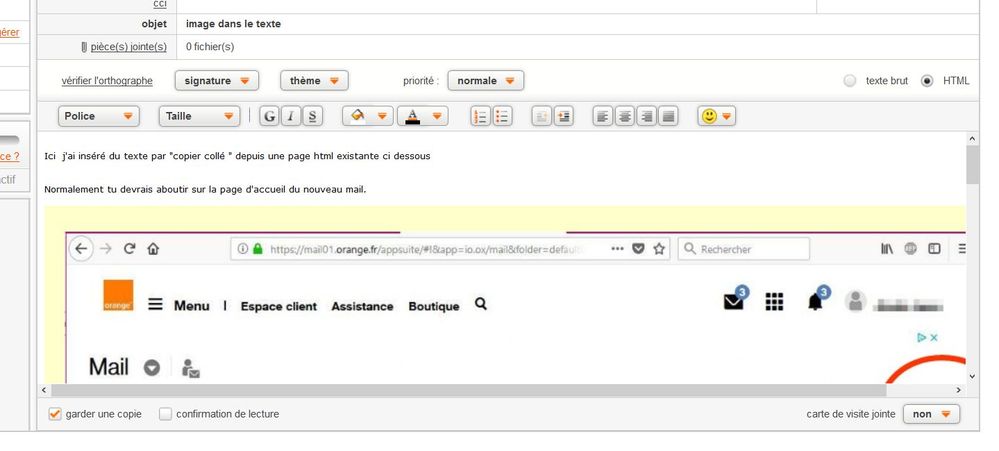Image resolution: width=999 pixels, height=451 pixels.
Task: Align text to the left
Action: click(x=603, y=116)
